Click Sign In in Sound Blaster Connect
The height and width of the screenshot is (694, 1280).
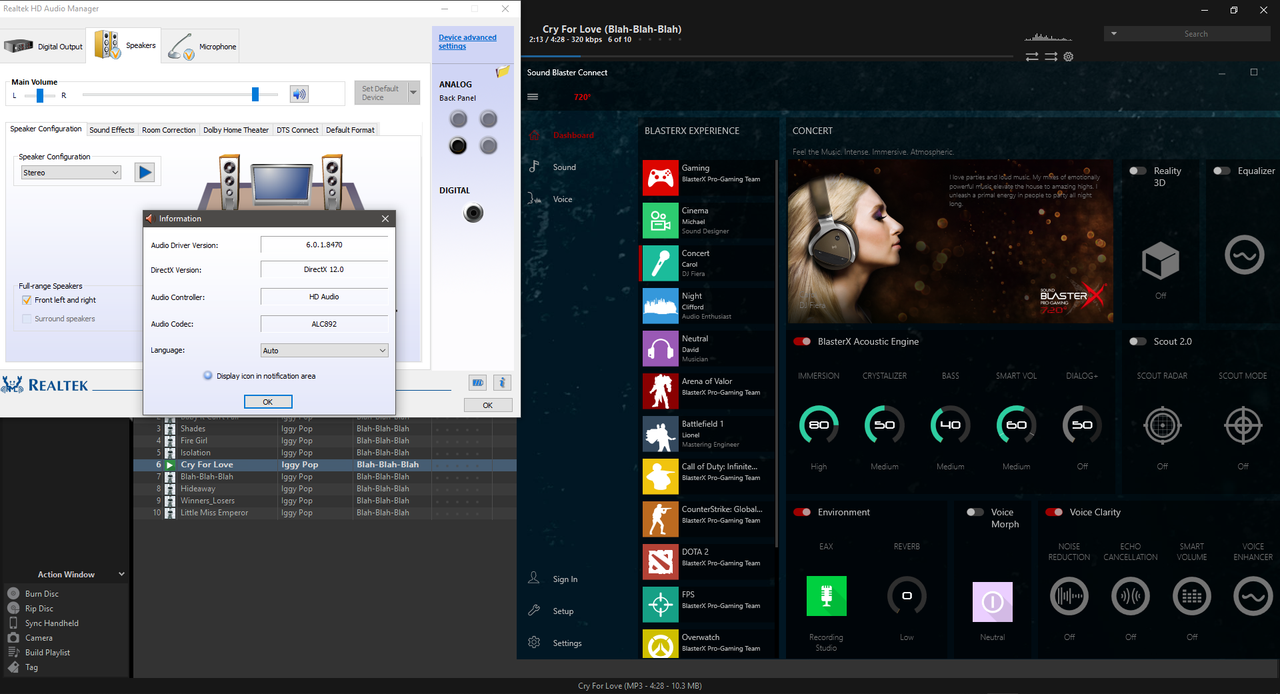pos(565,580)
